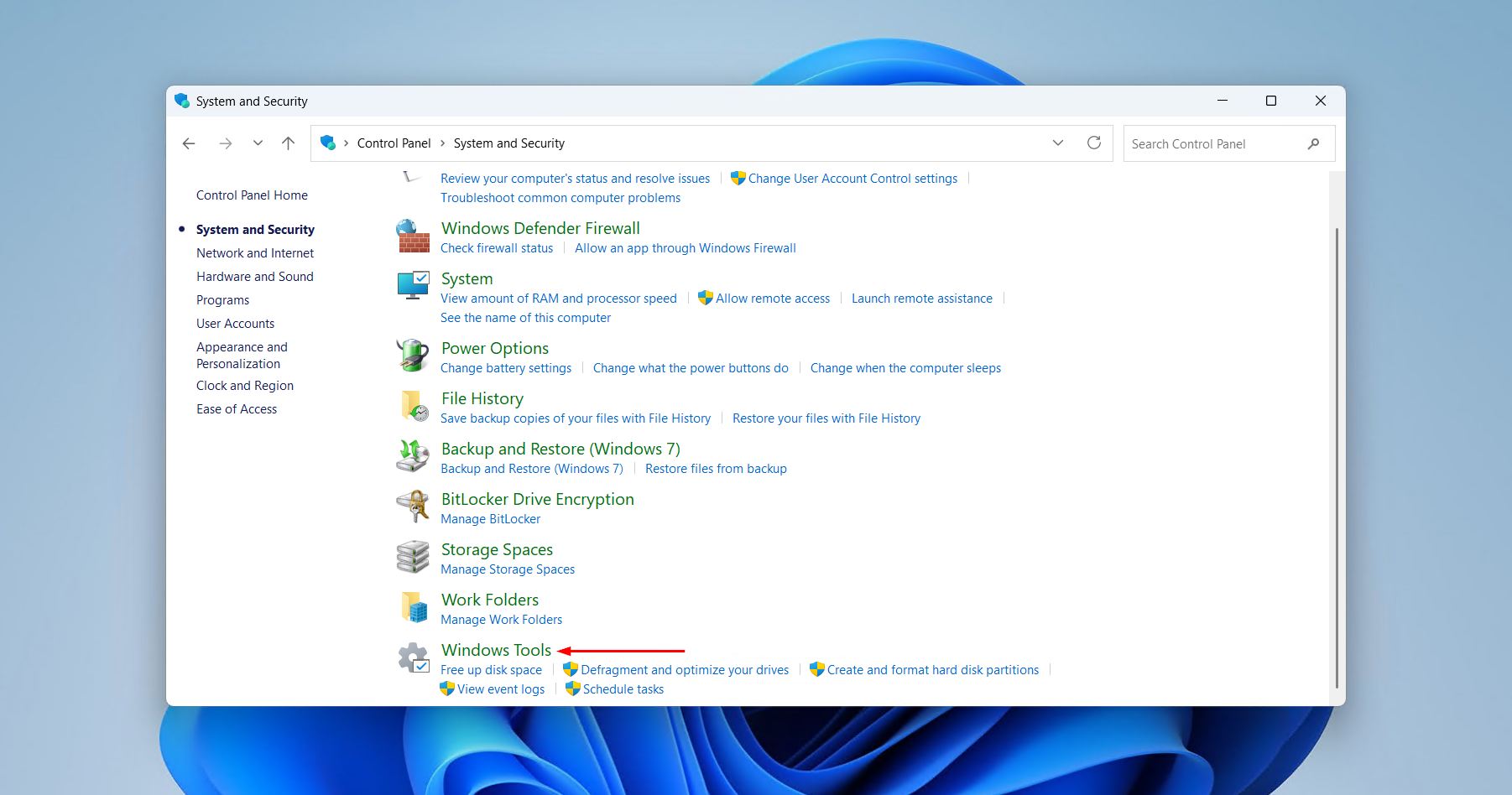Open the Storage Spaces heading

click(x=497, y=549)
